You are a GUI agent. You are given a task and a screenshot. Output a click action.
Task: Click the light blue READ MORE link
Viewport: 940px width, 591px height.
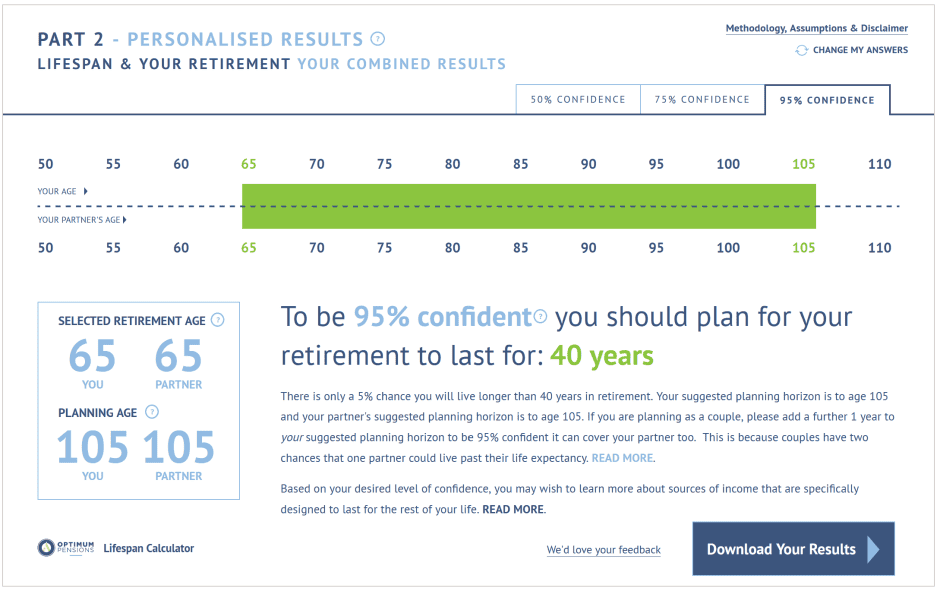[622, 458]
